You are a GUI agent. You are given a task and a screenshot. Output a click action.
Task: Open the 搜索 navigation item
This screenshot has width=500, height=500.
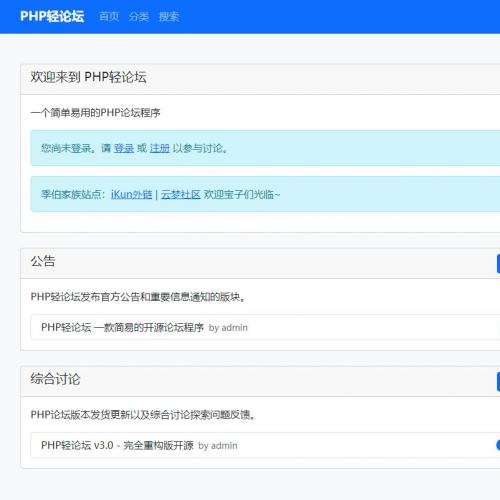click(169, 16)
